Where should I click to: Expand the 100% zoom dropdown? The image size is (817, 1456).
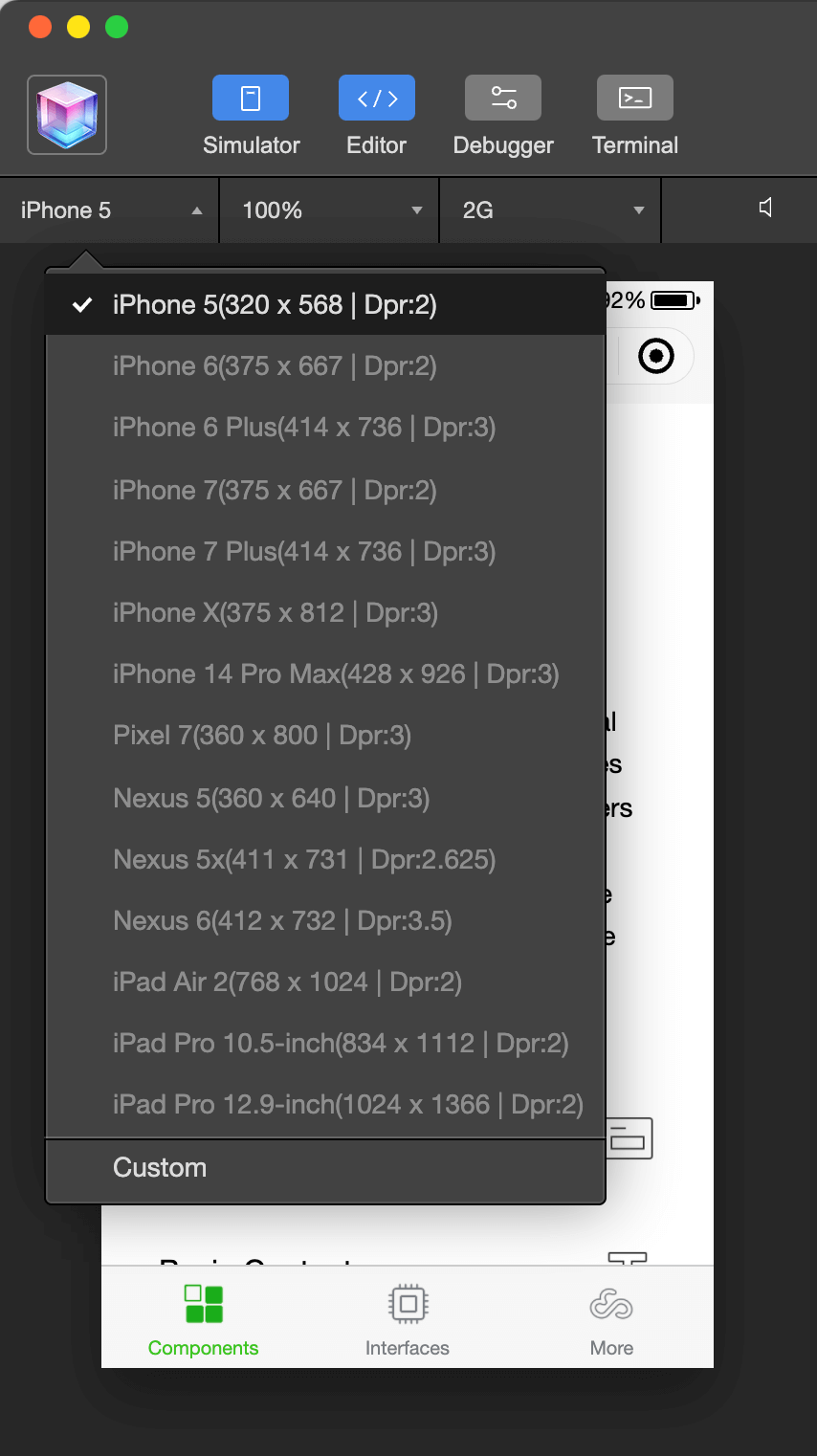(330, 210)
